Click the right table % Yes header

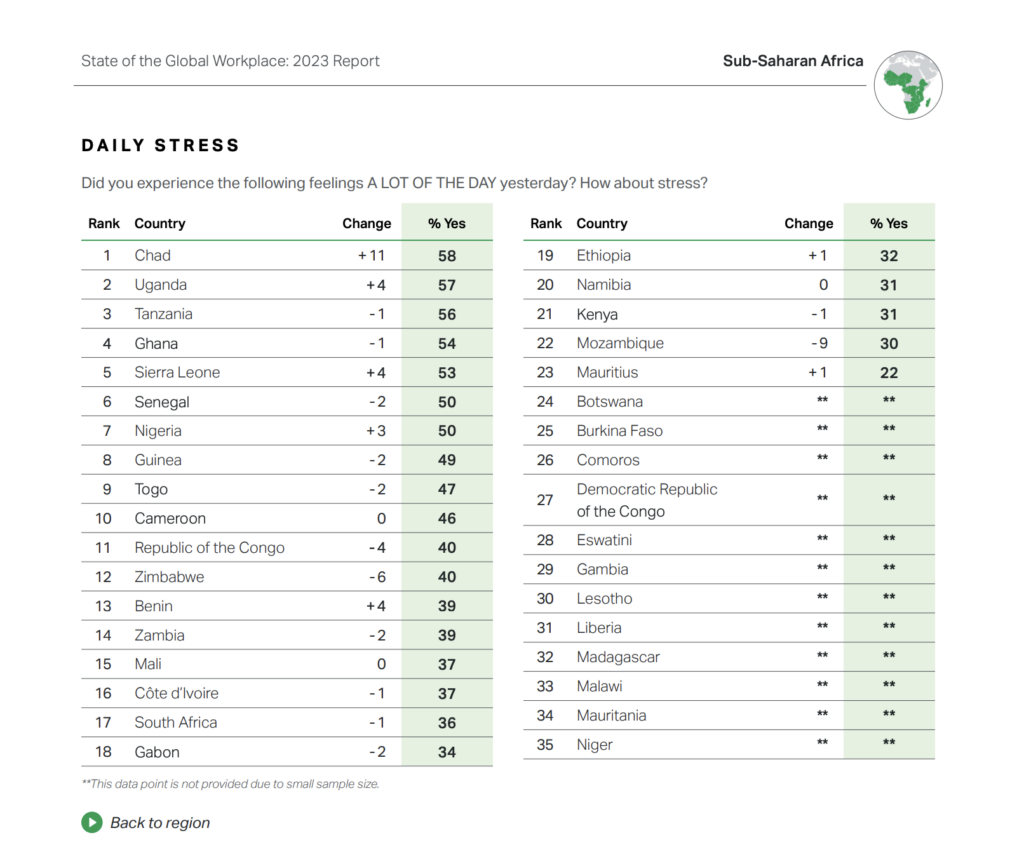click(889, 224)
